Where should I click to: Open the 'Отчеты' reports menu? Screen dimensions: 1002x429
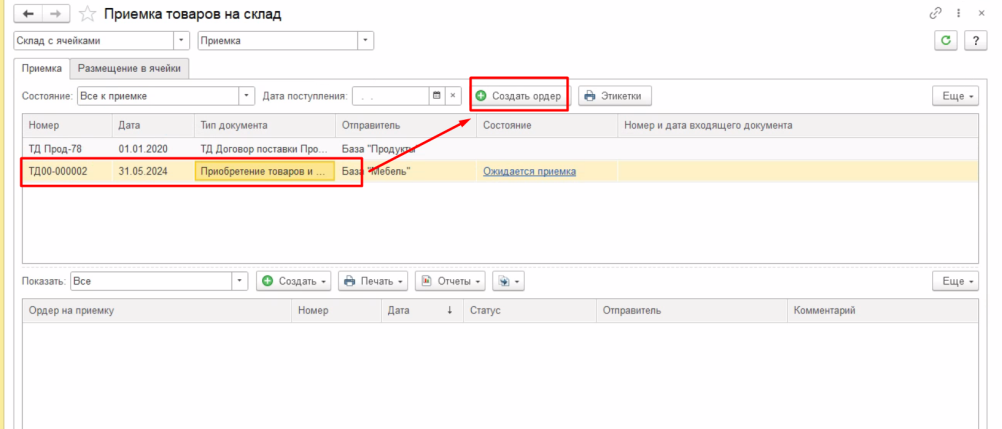point(451,282)
